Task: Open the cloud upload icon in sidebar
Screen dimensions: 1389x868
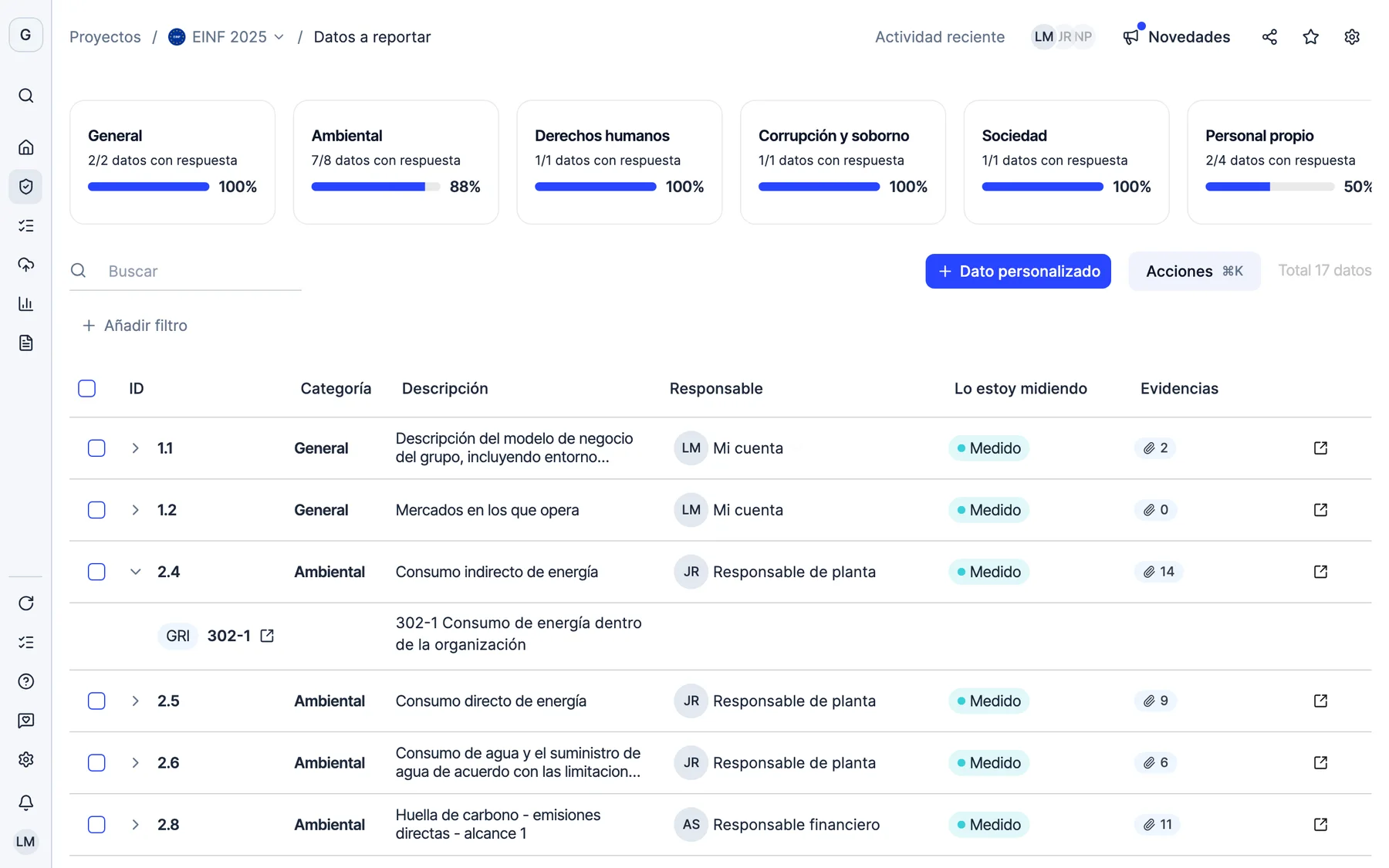Action: [x=25, y=265]
